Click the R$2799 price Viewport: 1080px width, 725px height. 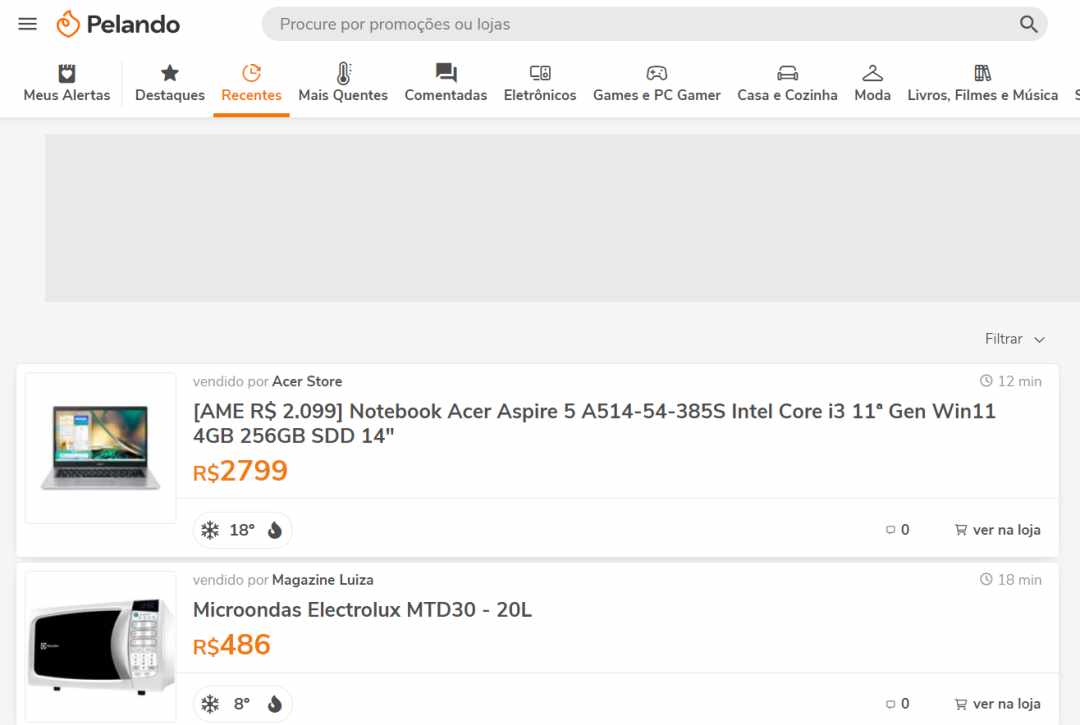point(240,472)
